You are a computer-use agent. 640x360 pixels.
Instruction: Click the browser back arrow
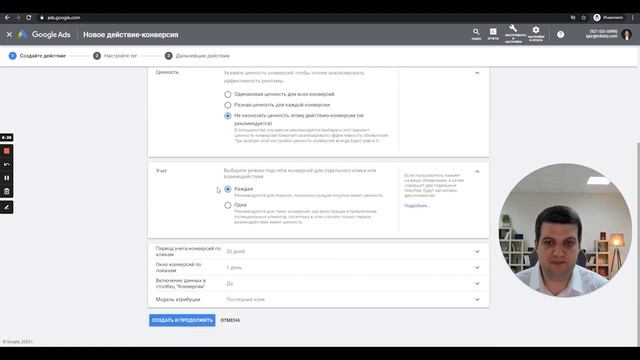pyautogui.click(x=7, y=18)
